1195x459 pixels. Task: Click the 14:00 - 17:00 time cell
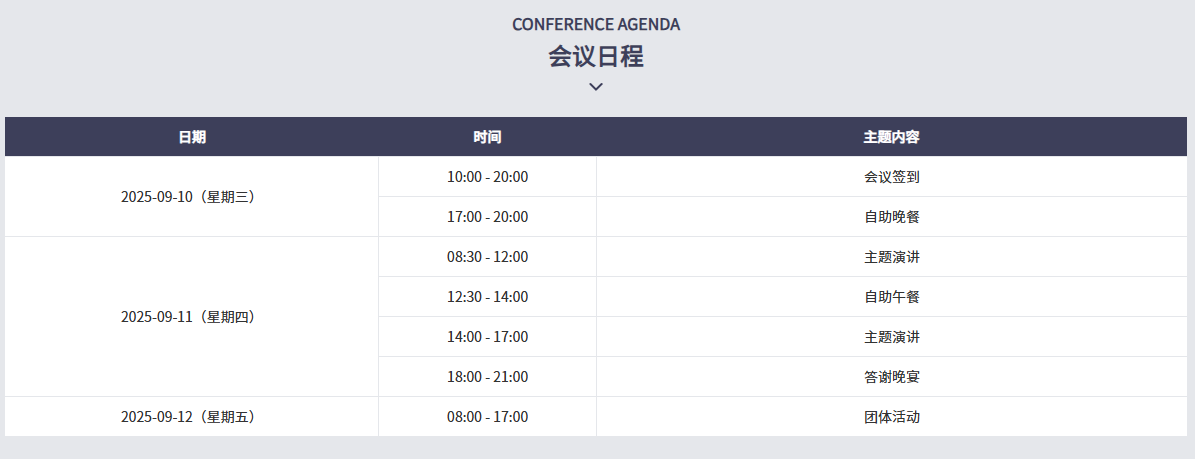tap(487, 337)
